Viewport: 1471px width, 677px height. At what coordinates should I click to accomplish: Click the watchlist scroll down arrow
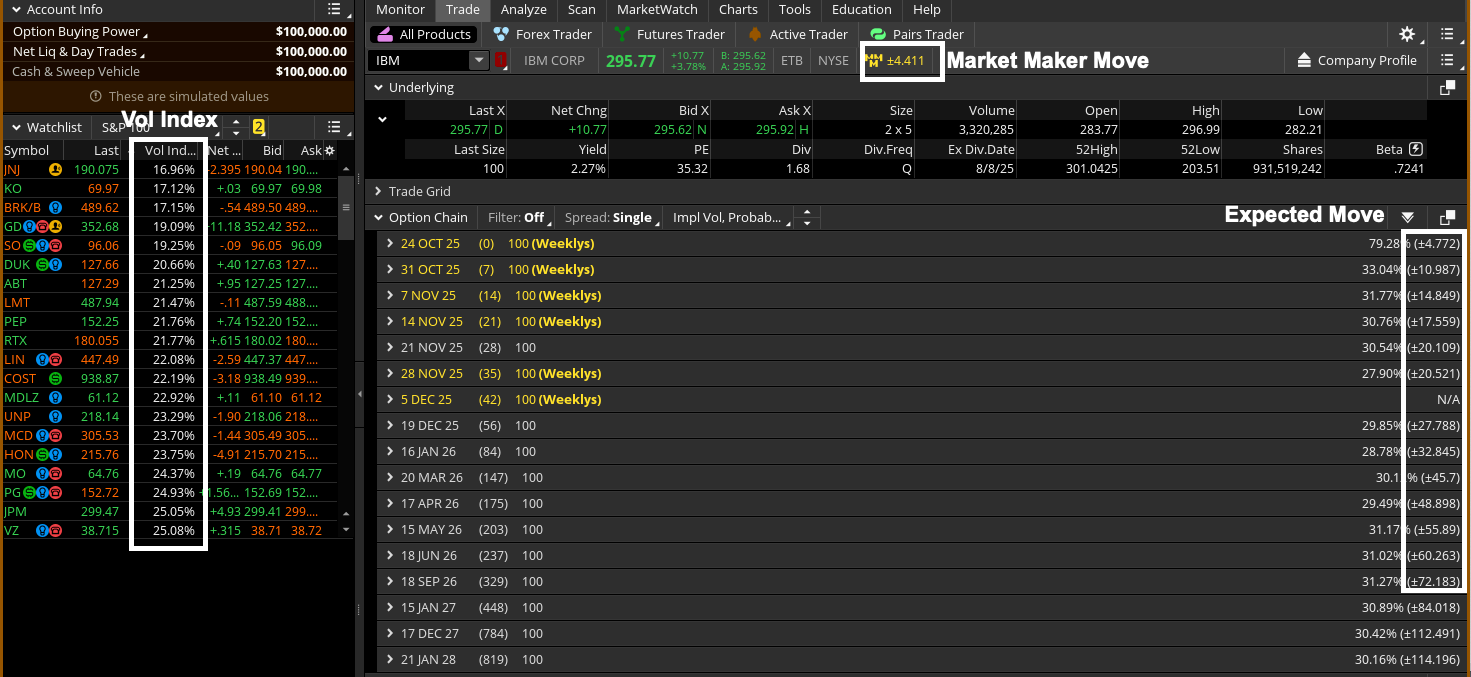pyautogui.click(x=346, y=529)
